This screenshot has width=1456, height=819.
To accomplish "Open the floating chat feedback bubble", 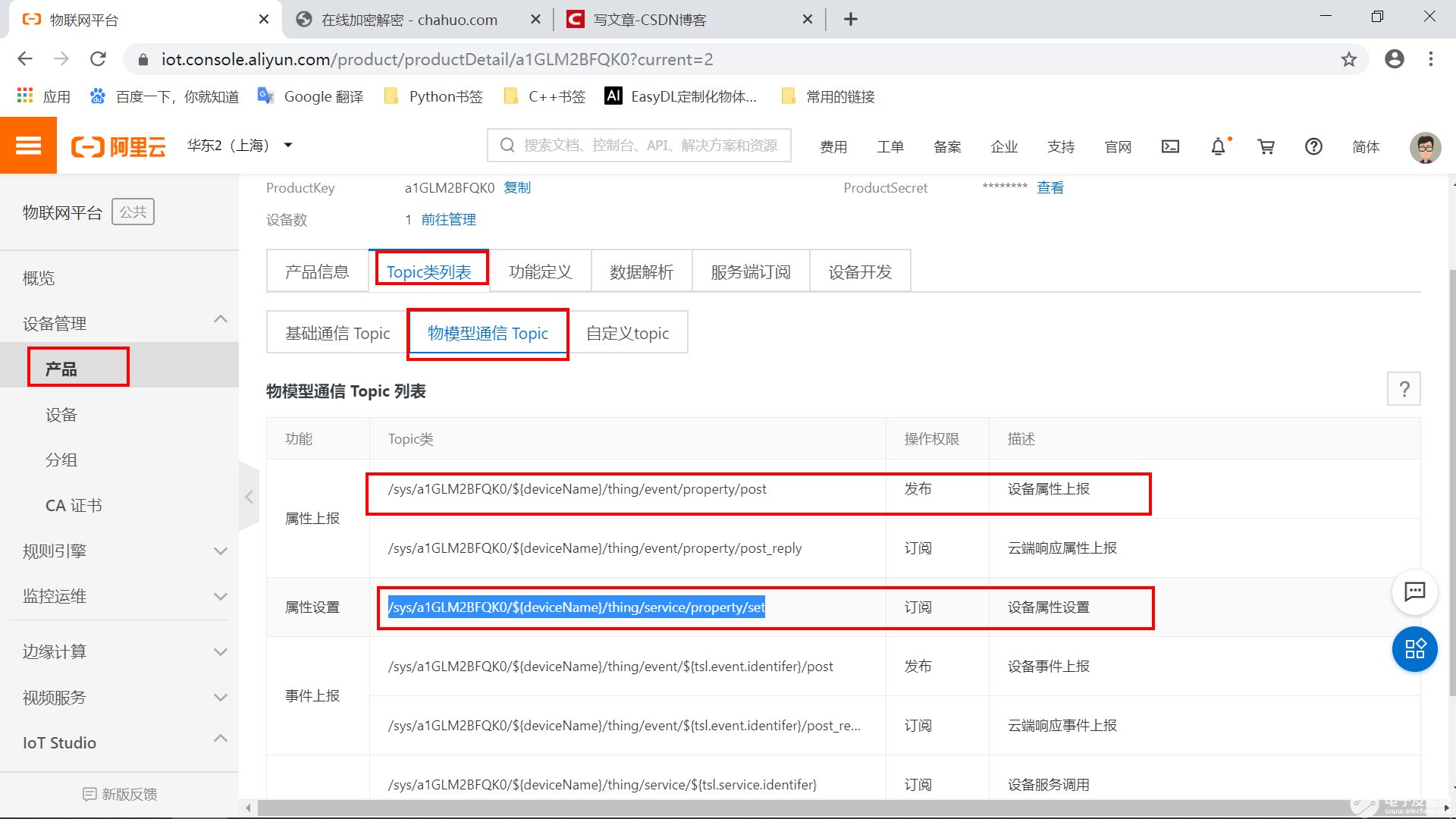I will [1414, 593].
